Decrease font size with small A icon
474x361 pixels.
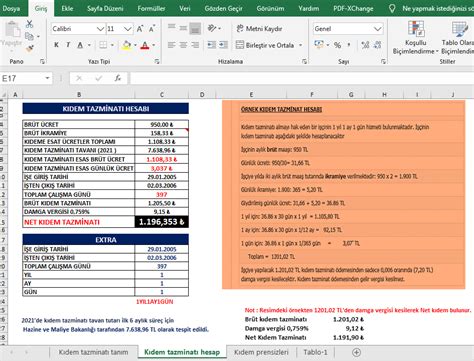[x=152, y=29]
